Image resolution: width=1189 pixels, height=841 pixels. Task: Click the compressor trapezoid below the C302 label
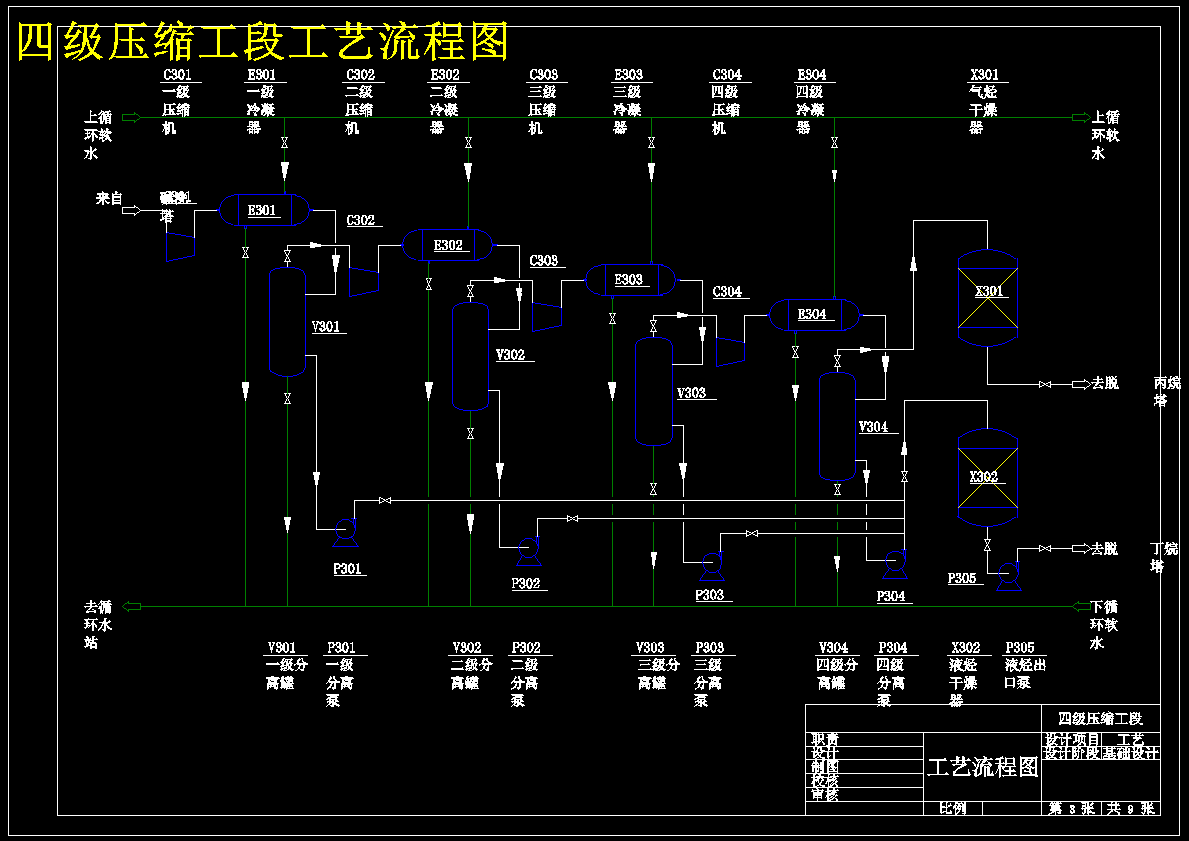(x=363, y=281)
